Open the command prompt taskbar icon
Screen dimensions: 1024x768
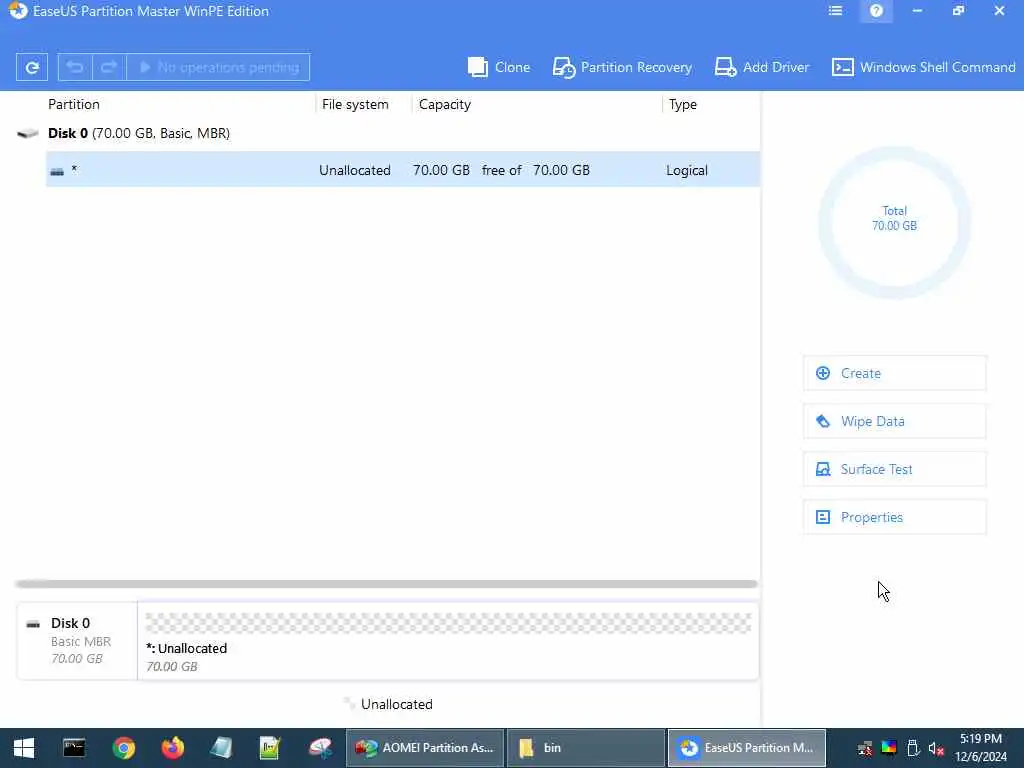point(74,748)
